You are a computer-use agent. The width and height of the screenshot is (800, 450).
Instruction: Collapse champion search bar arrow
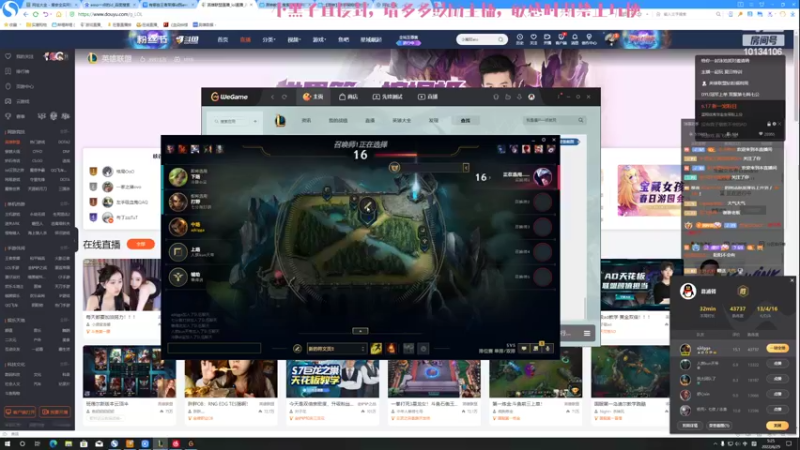click(466, 167)
